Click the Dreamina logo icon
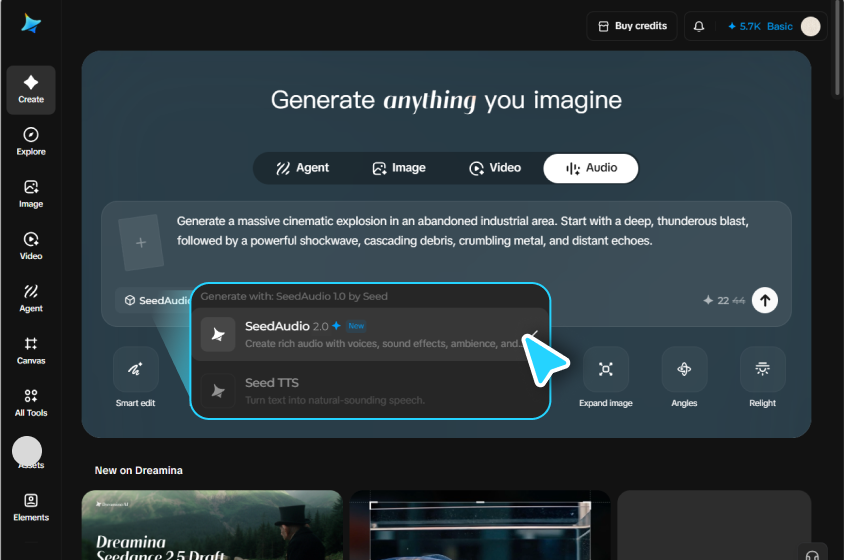The width and height of the screenshot is (844, 560). [31, 23]
